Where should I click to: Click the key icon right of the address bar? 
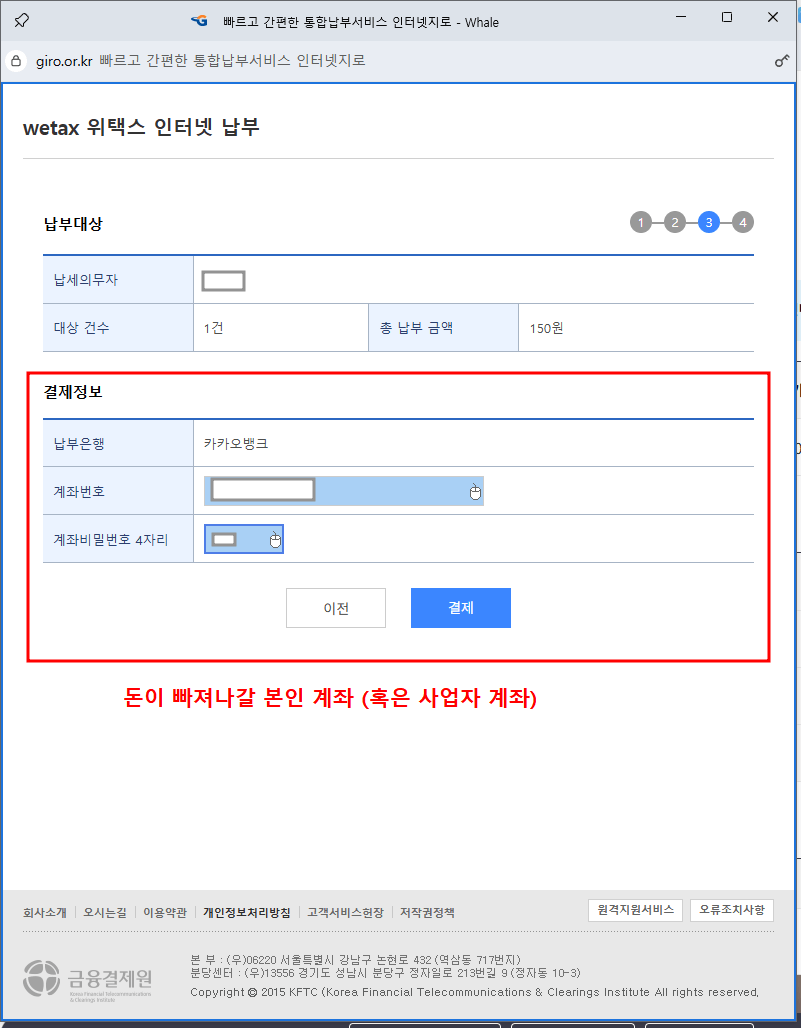tap(781, 60)
